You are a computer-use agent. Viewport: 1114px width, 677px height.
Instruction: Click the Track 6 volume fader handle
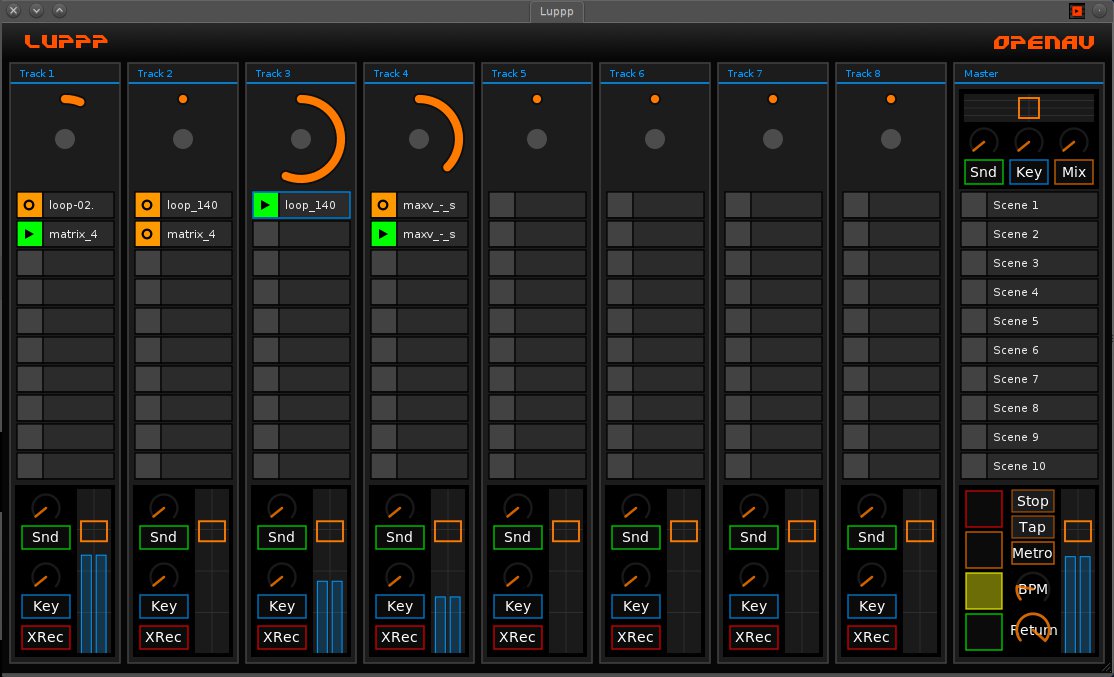(x=683, y=531)
